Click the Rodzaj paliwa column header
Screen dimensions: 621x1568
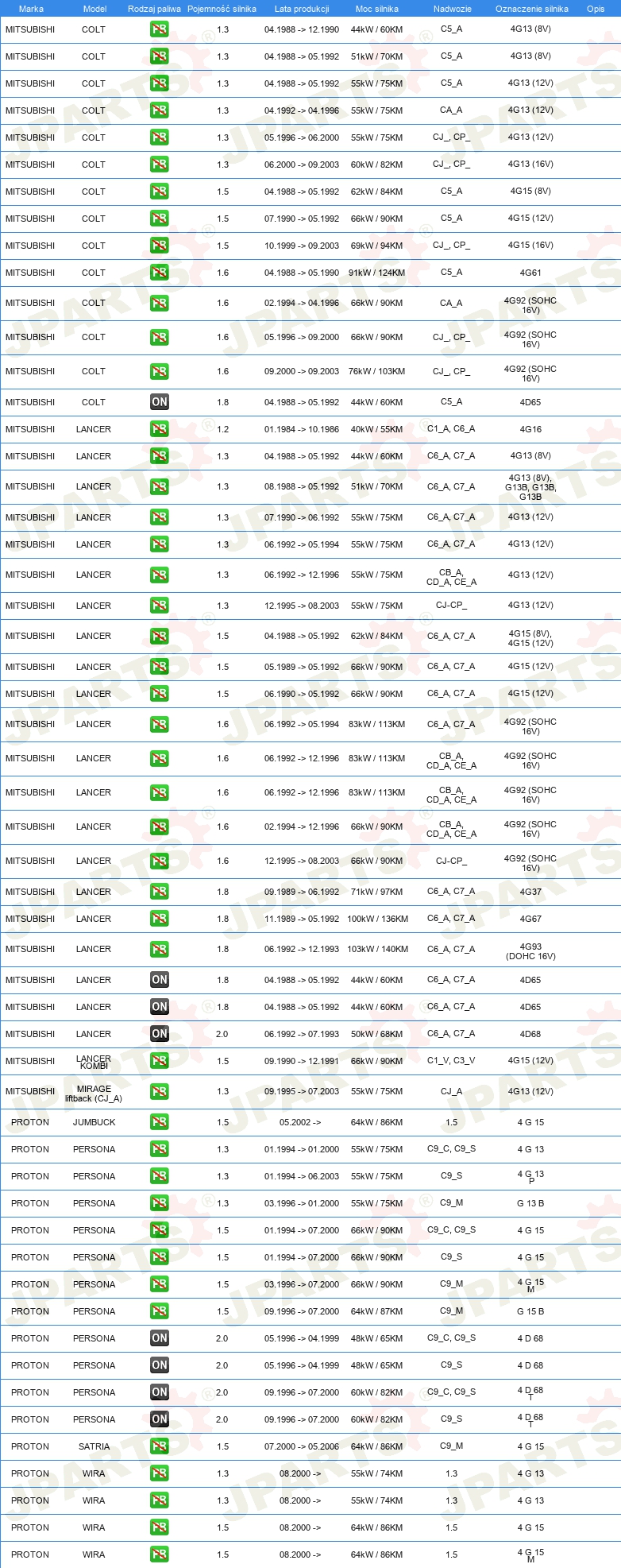click(x=154, y=9)
